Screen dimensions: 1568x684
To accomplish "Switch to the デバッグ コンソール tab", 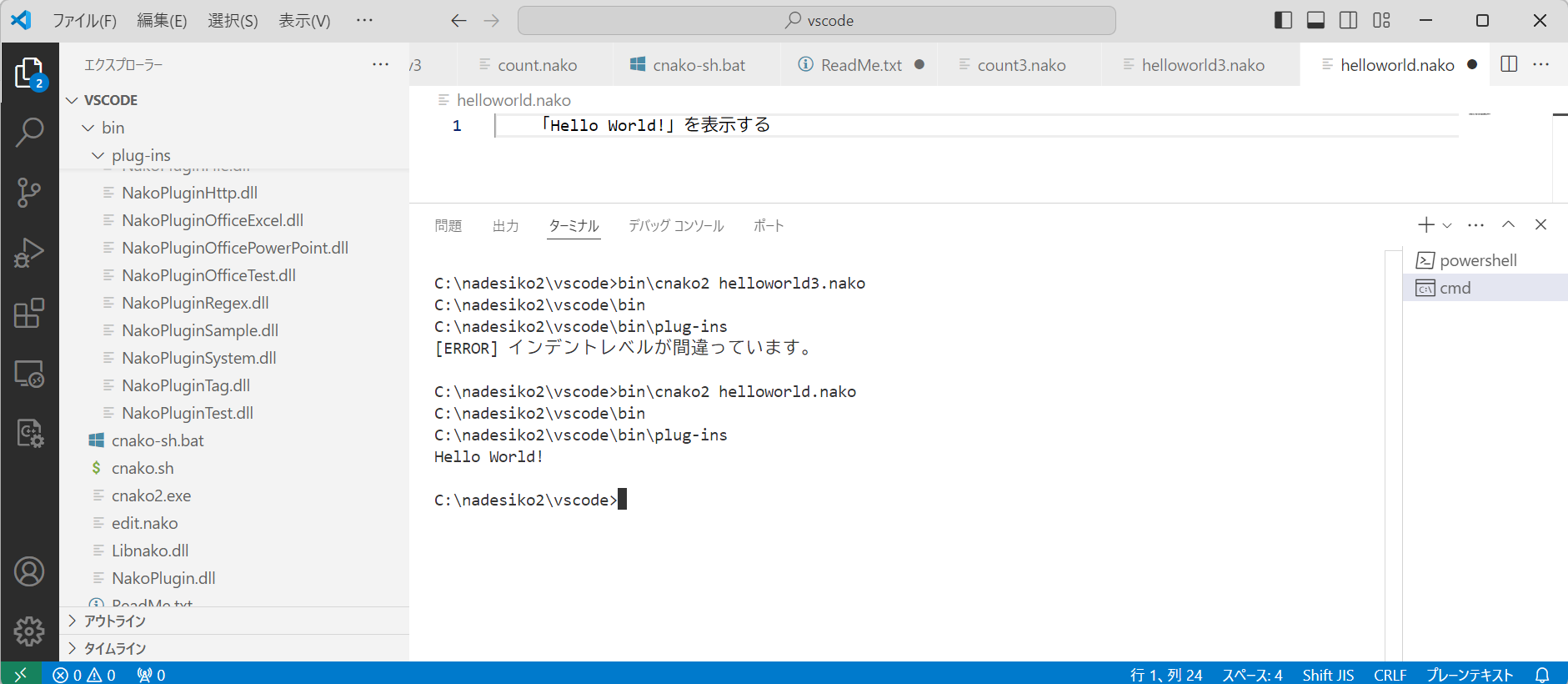I will [676, 225].
